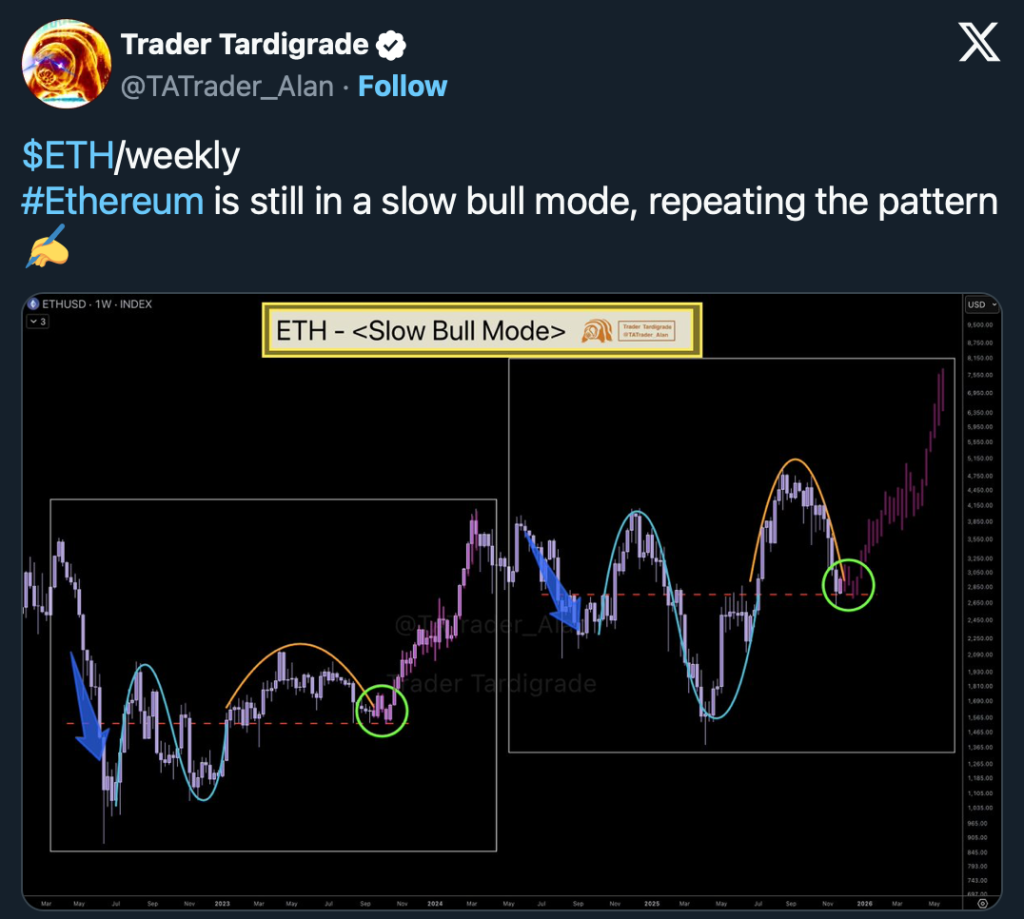Click the Trader Tardigrade logo in chart title
The width and height of the screenshot is (1024, 919).
click(598, 331)
